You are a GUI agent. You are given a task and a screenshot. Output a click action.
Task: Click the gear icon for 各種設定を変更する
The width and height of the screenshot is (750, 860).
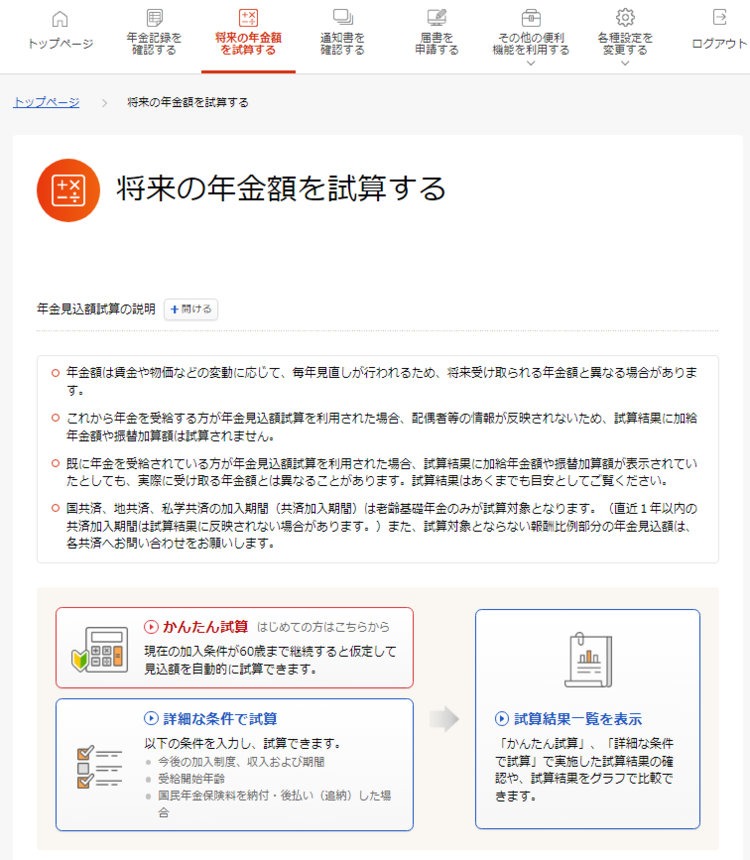625,18
